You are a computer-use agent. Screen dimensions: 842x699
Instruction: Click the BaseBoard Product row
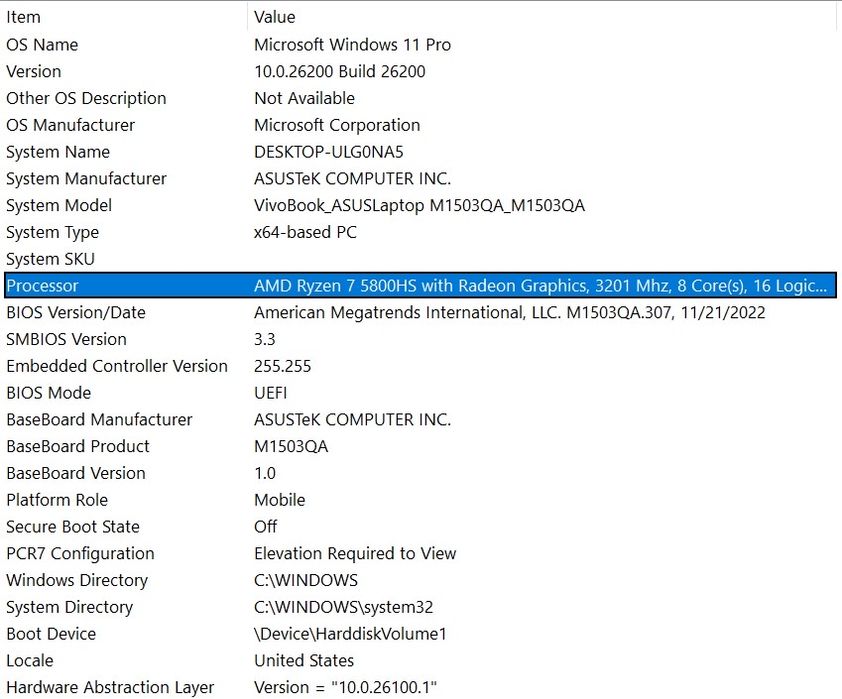(78, 447)
